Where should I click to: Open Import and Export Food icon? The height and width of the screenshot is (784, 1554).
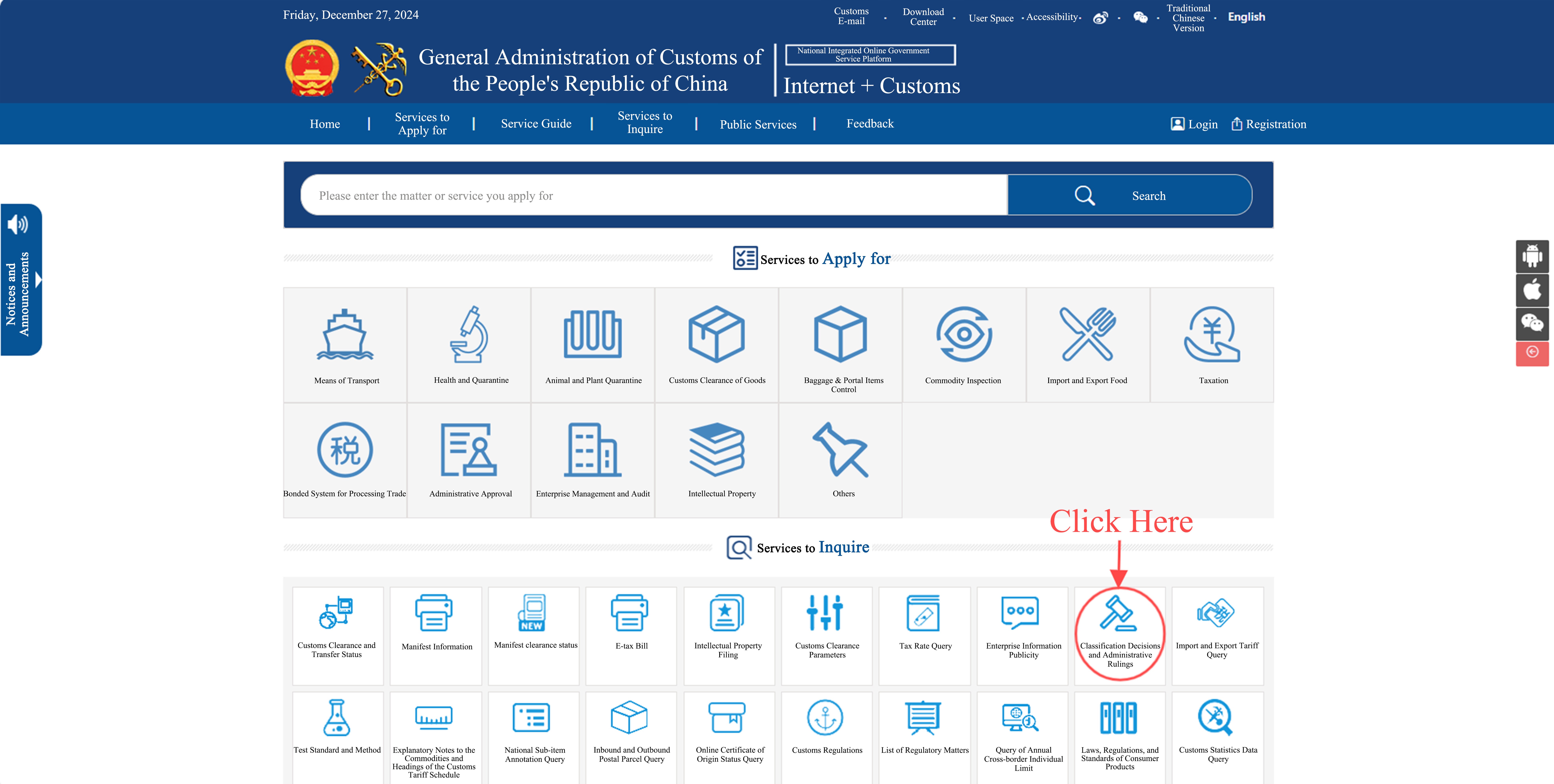pyautogui.click(x=1088, y=334)
